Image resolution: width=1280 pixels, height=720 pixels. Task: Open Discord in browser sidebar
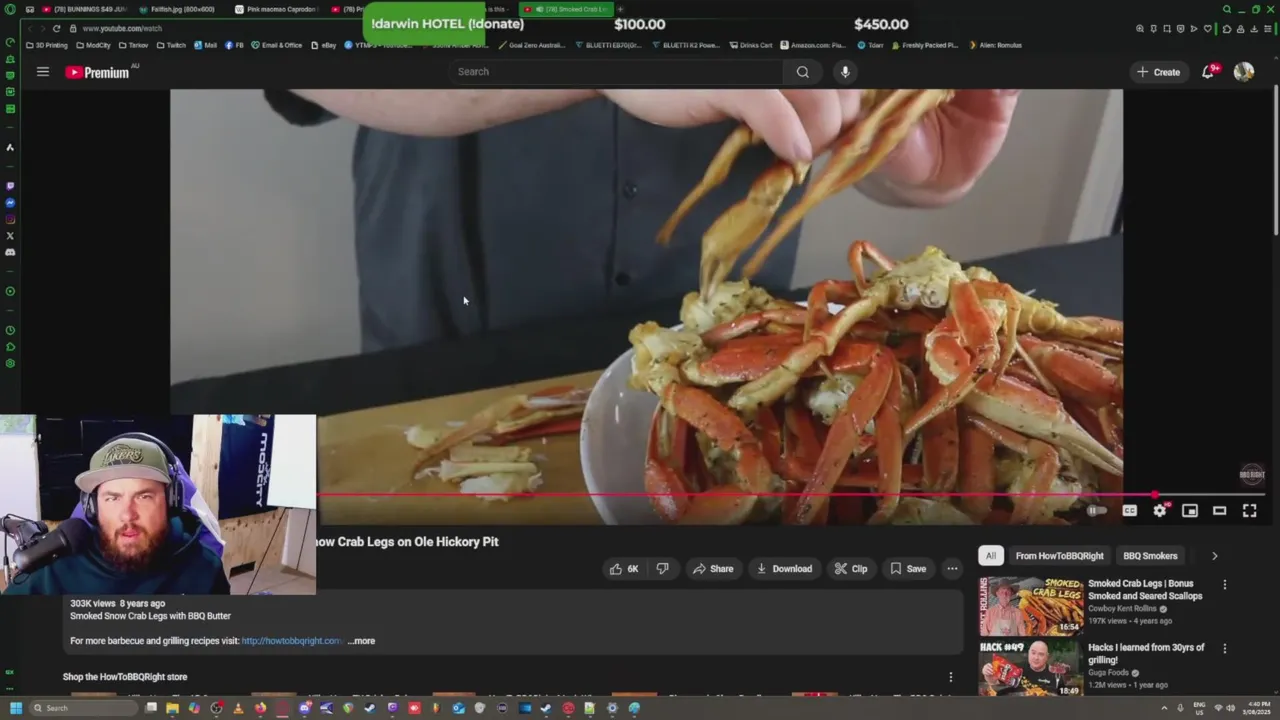10,253
